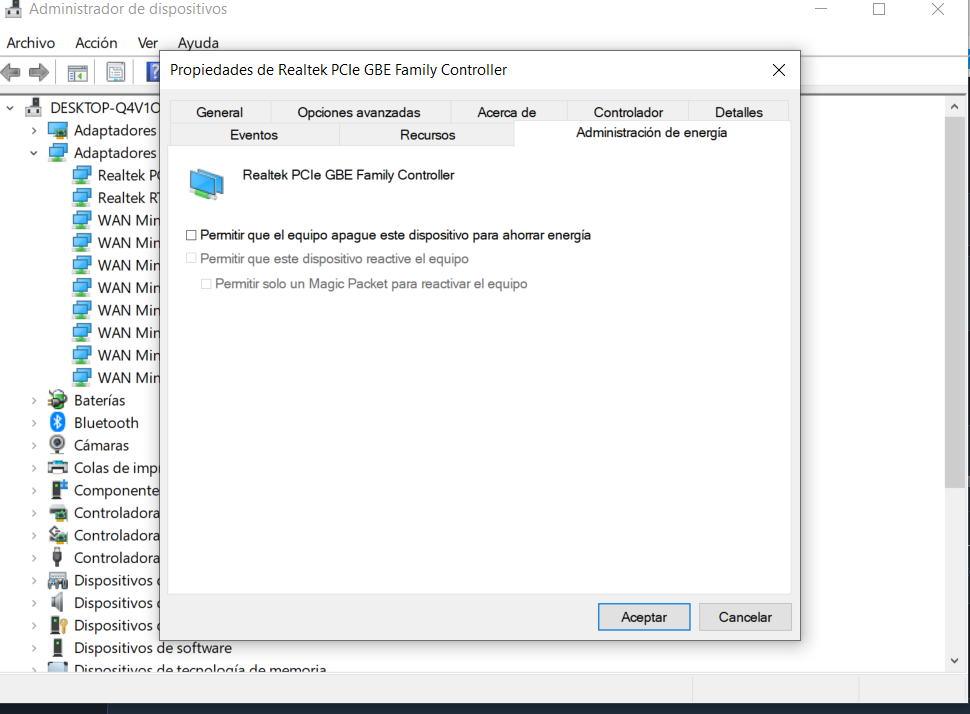The height and width of the screenshot is (714, 970).
Task: Select 'Dispositivos de software' tree item
Action: (153, 648)
